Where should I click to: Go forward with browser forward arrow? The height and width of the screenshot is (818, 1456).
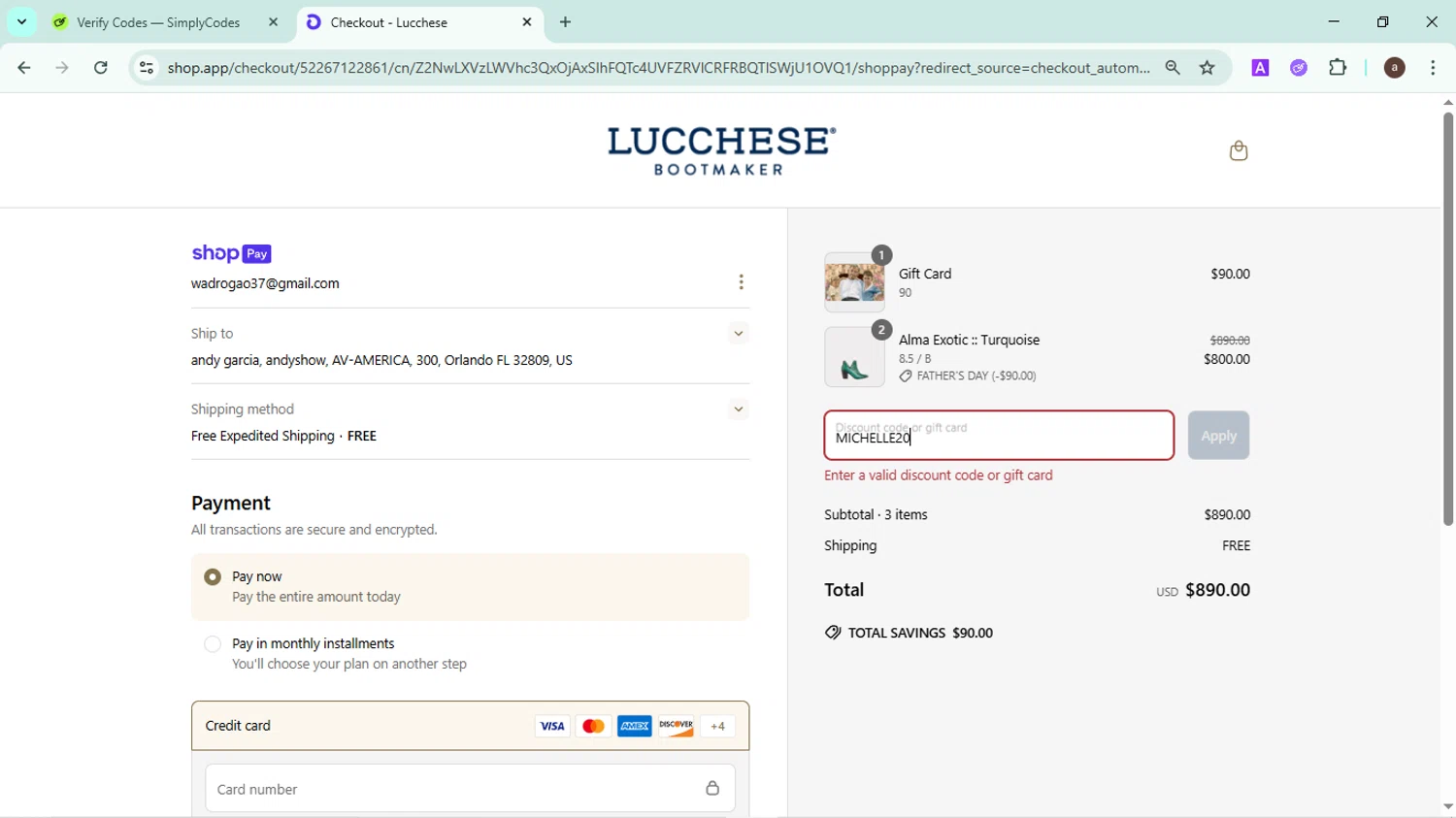[x=62, y=68]
